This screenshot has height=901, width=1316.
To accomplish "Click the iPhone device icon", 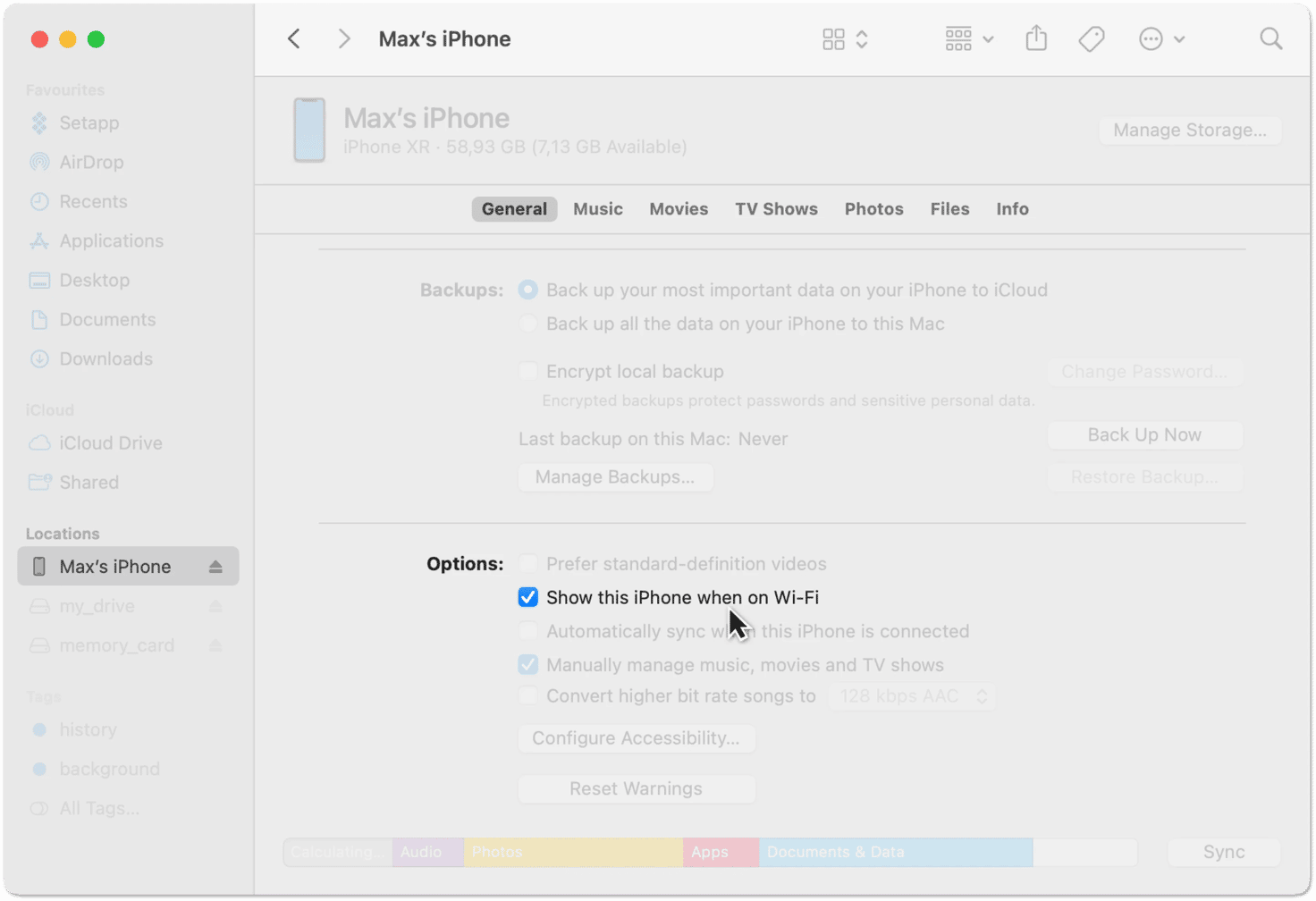I will (x=309, y=131).
